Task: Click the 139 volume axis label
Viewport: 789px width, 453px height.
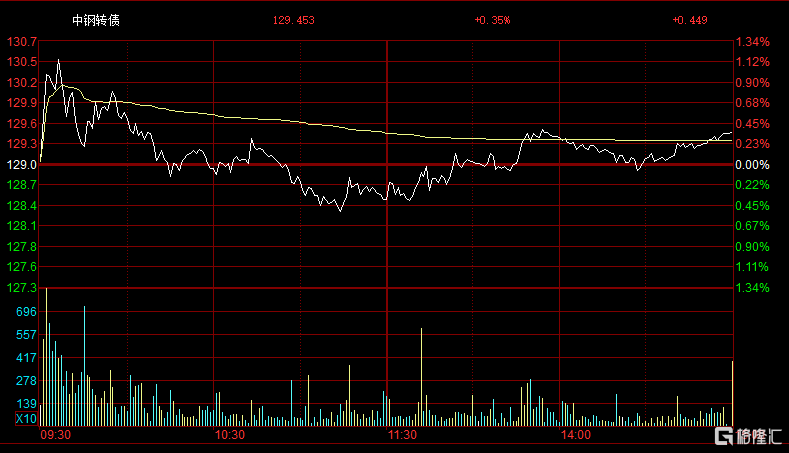Action: tap(26, 404)
